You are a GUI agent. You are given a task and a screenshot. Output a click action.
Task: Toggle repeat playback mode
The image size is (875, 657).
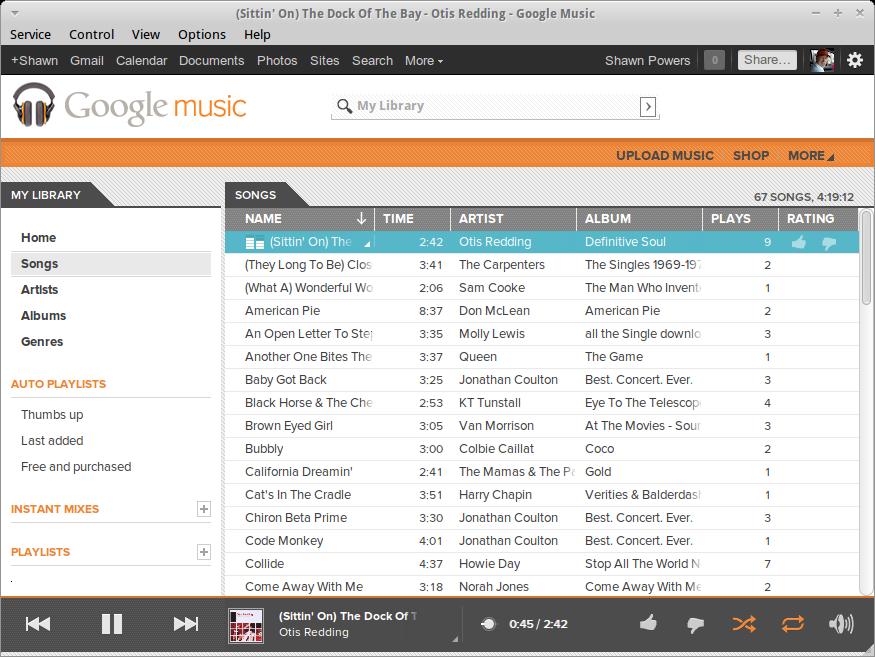[792, 624]
